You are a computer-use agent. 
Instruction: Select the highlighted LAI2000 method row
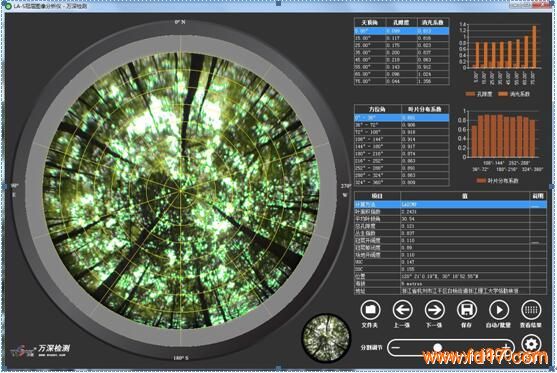pyautogui.click(x=450, y=204)
